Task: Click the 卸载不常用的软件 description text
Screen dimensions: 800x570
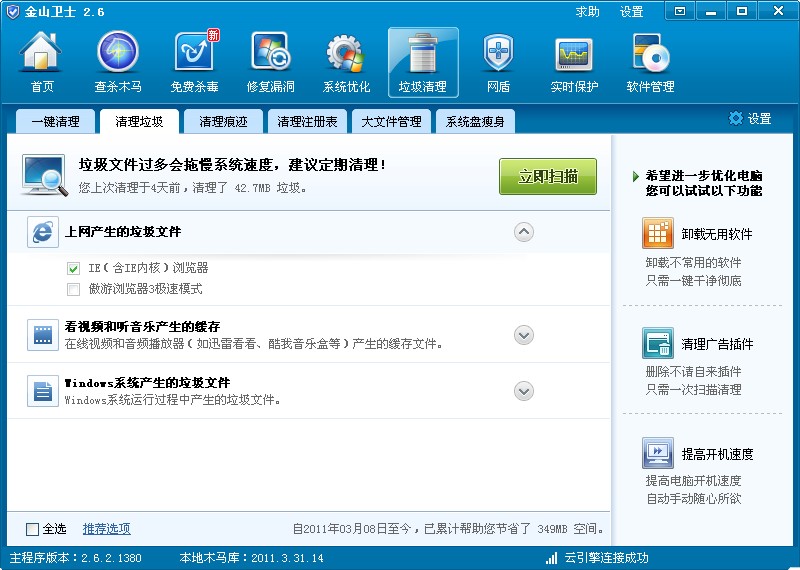Action: (693, 263)
